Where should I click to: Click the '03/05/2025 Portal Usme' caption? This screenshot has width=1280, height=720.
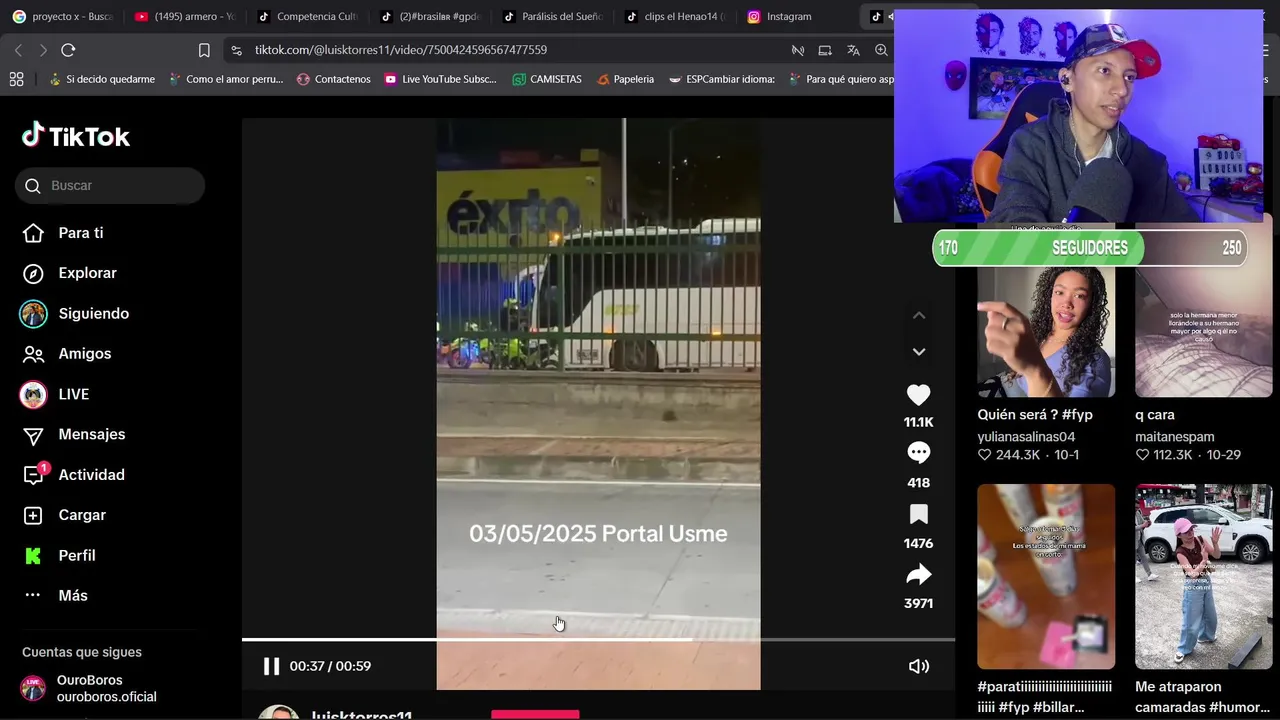(598, 534)
